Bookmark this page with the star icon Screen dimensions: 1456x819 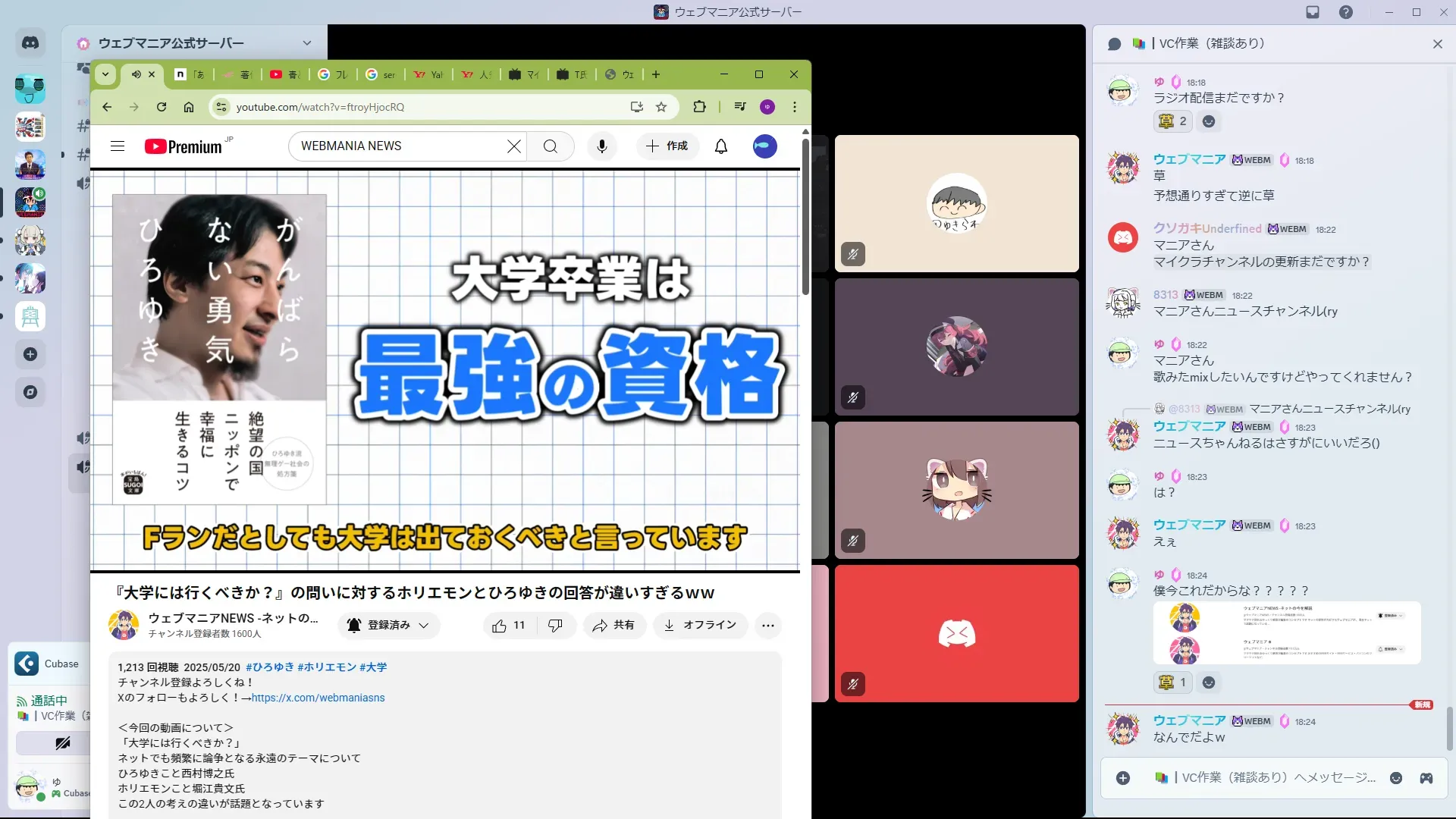point(661,107)
